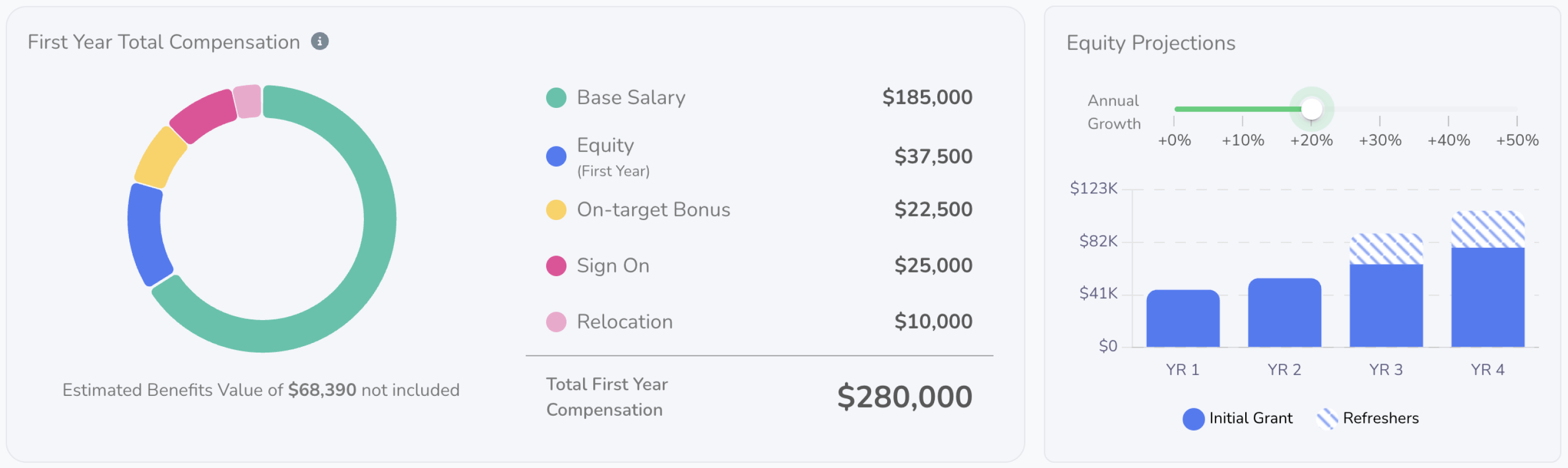Click the Initial Grant legend icon
Screen dimensions: 1568x468
[x=1193, y=419]
